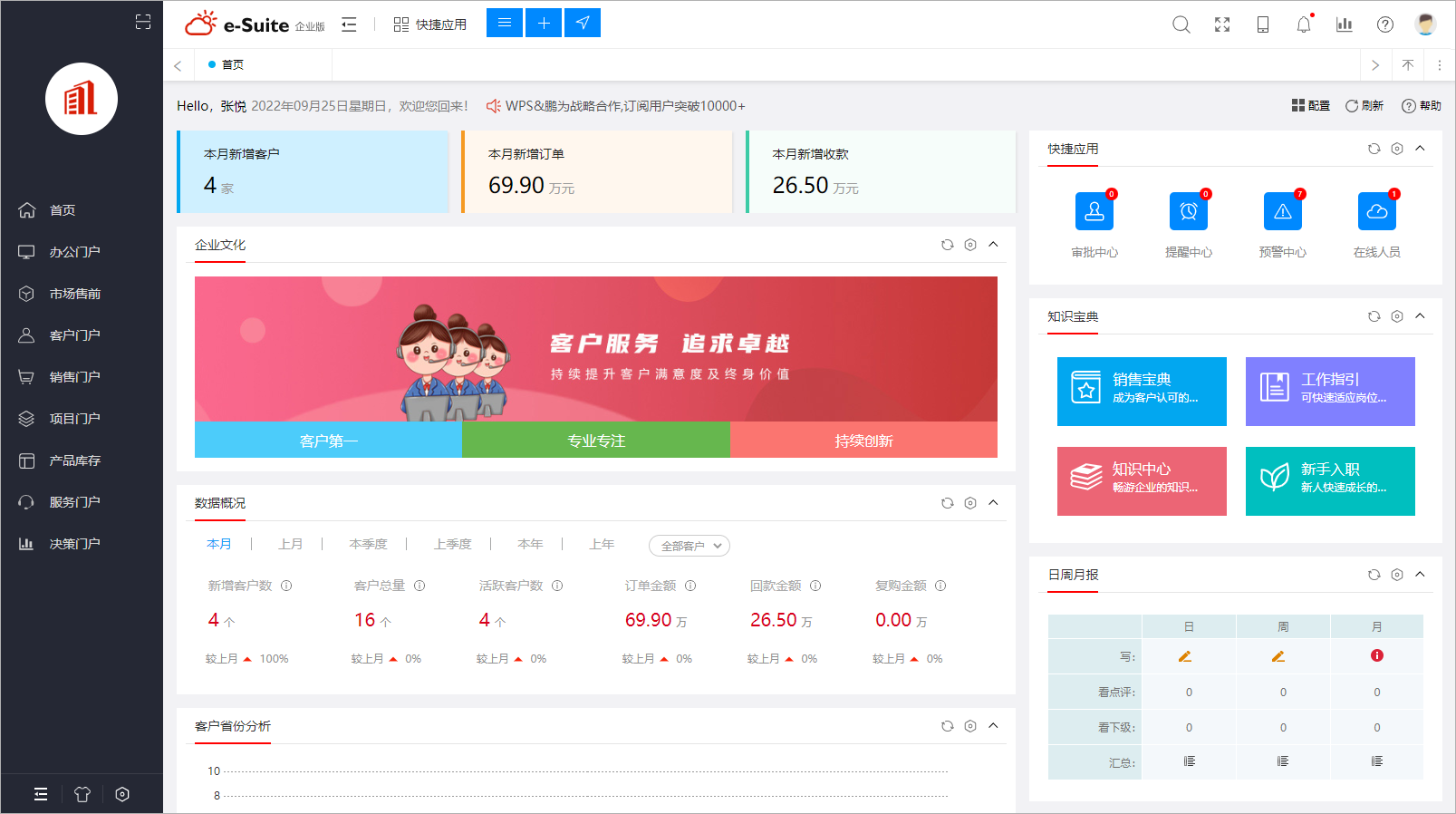Viewport: 1456px width, 814px height.
Task: Collapse the 数据概况 panel
Action: pos(993,503)
